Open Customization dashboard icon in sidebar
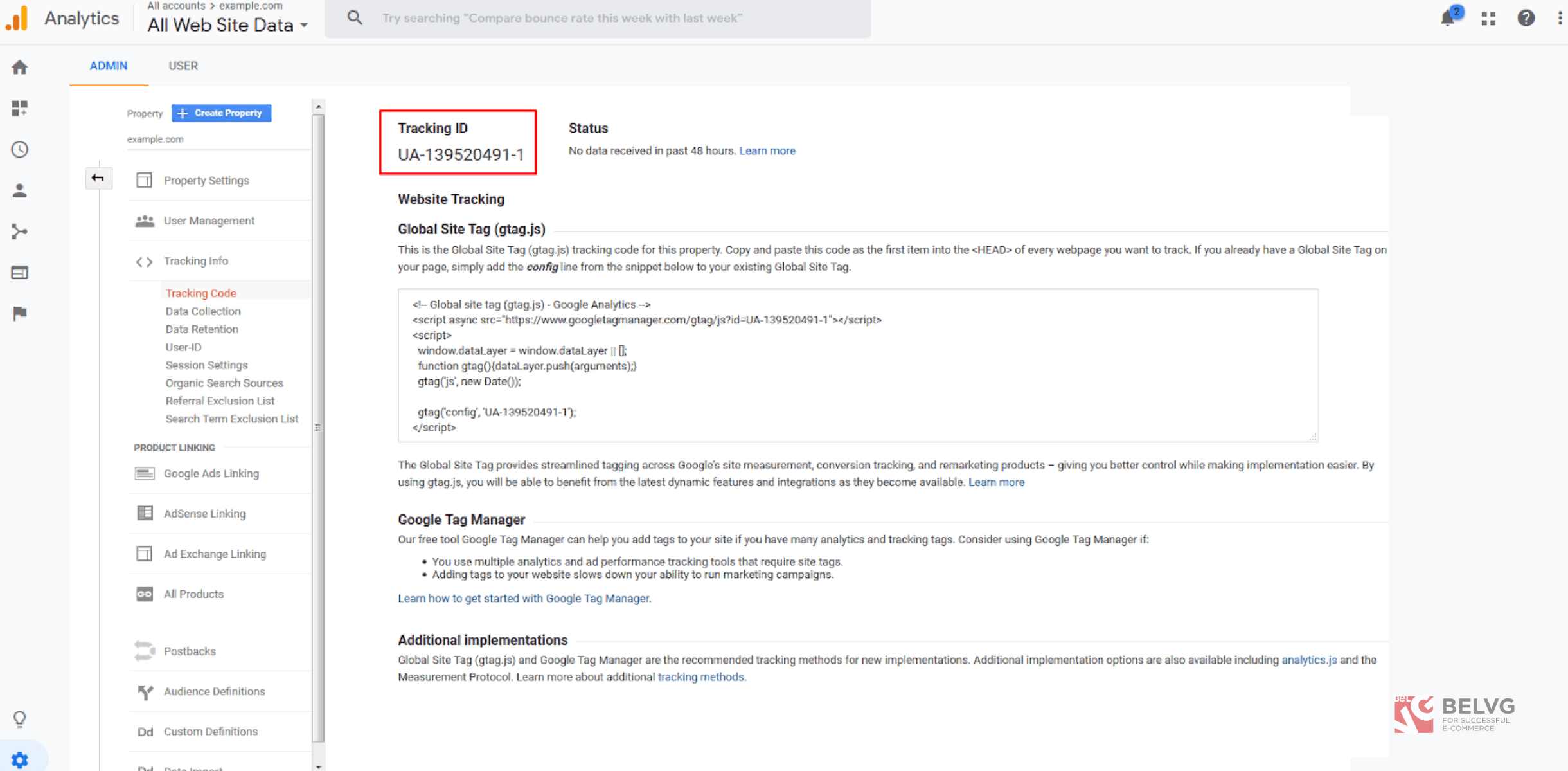The height and width of the screenshot is (771, 1568). tap(20, 108)
